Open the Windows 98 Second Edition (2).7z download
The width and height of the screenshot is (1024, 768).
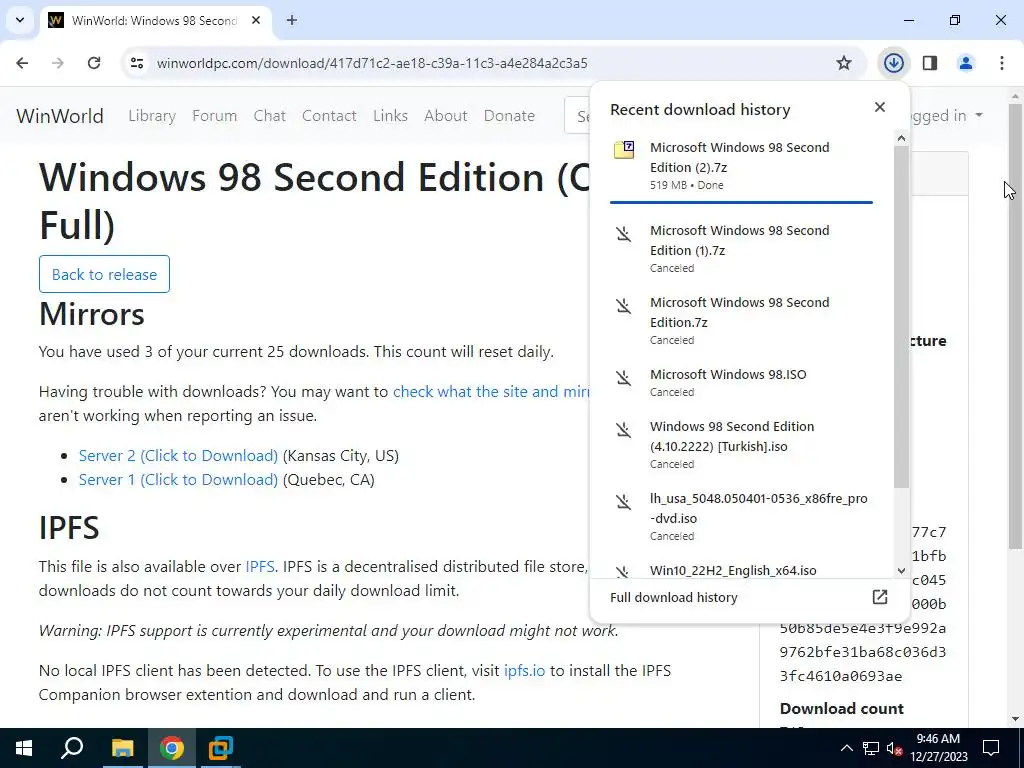(x=741, y=166)
